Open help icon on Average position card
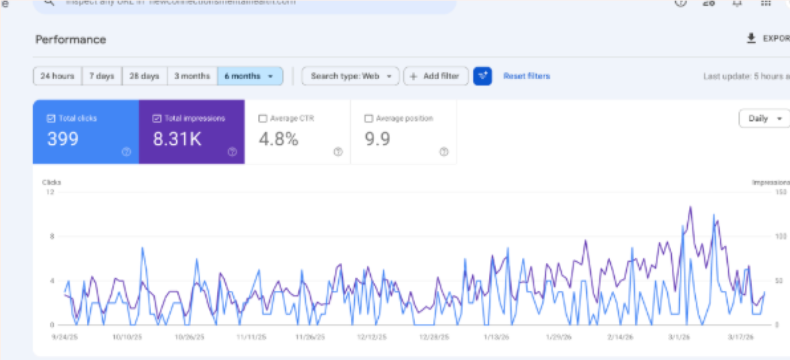Image resolution: width=790 pixels, height=360 pixels. pyautogui.click(x=444, y=152)
